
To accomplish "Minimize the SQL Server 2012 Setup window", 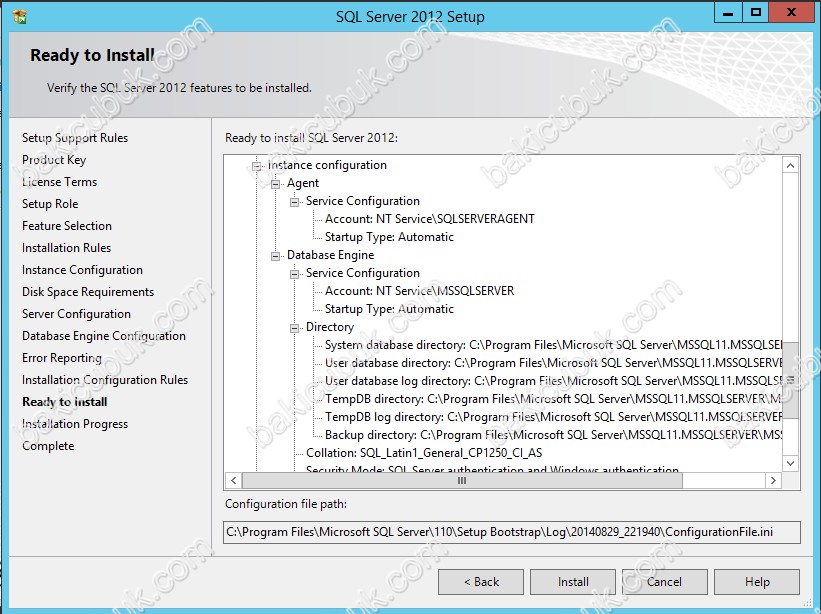I will pos(728,13).
